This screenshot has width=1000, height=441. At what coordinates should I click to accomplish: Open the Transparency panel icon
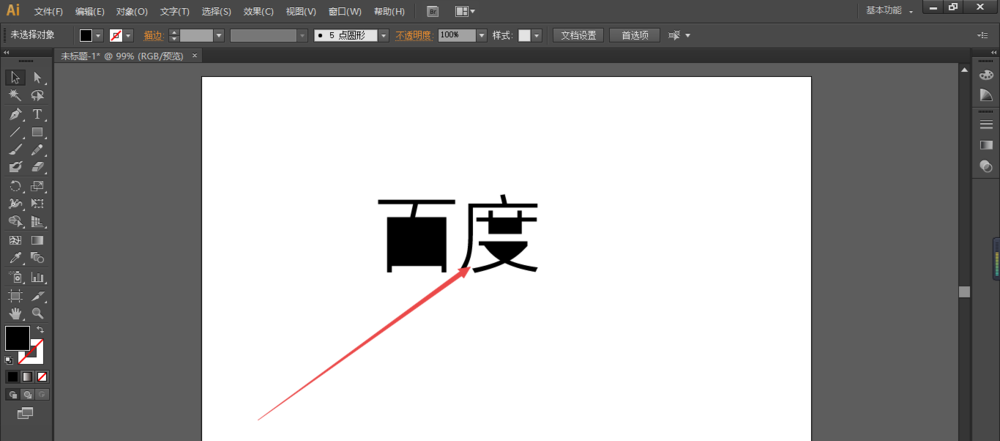point(986,166)
